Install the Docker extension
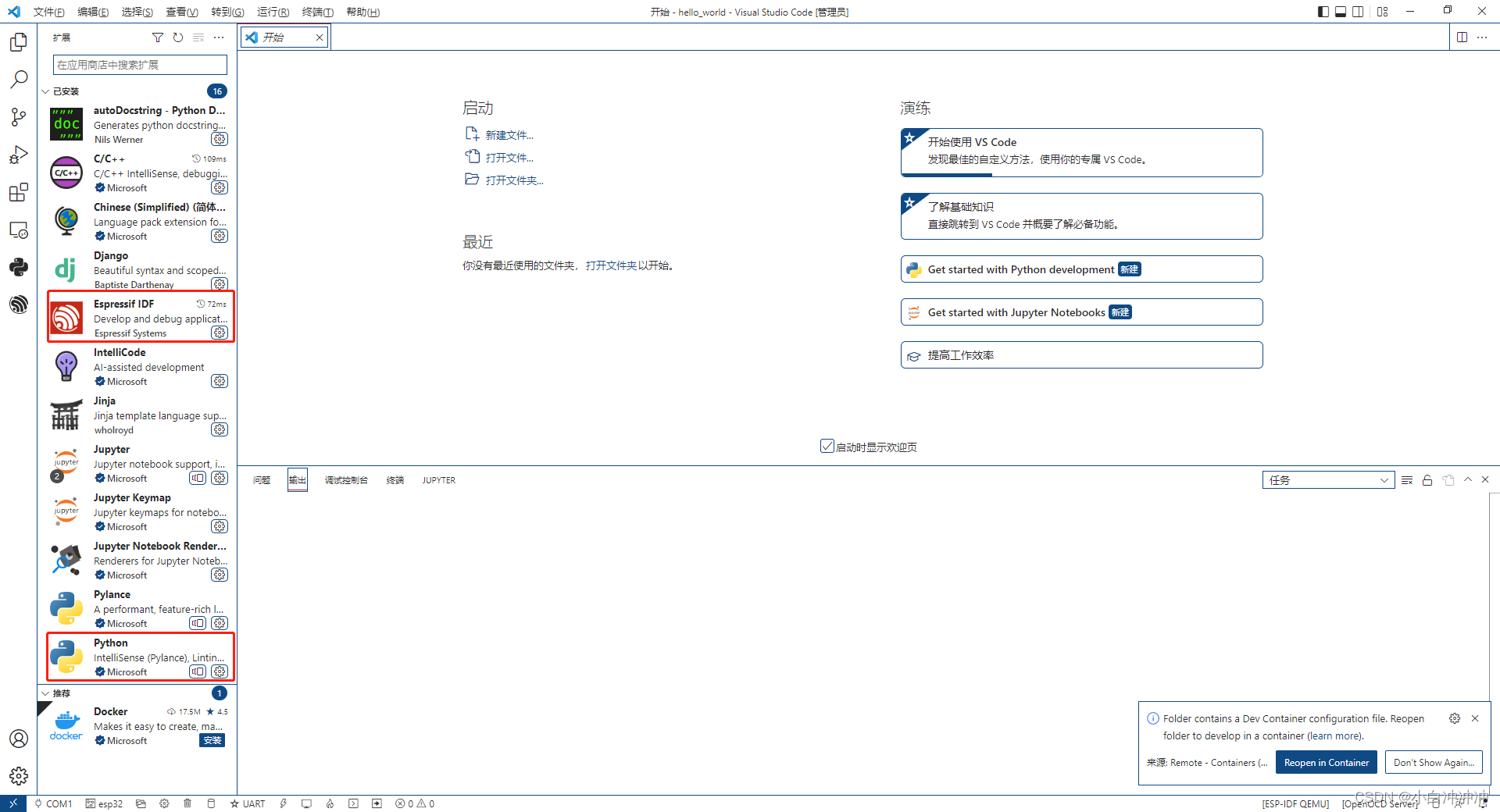Image resolution: width=1500 pixels, height=812 pixels. pyautogui.click(x=212, y=740)
